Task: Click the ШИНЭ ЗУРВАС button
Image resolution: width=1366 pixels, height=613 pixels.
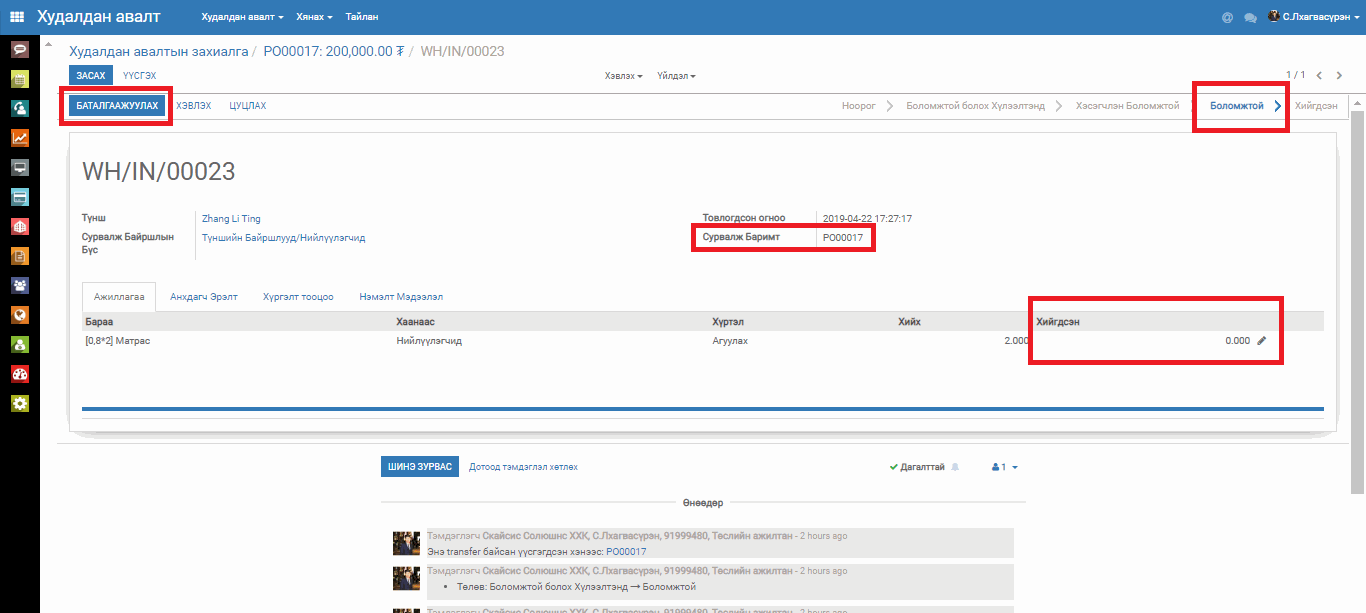Action: pos(419,467)
